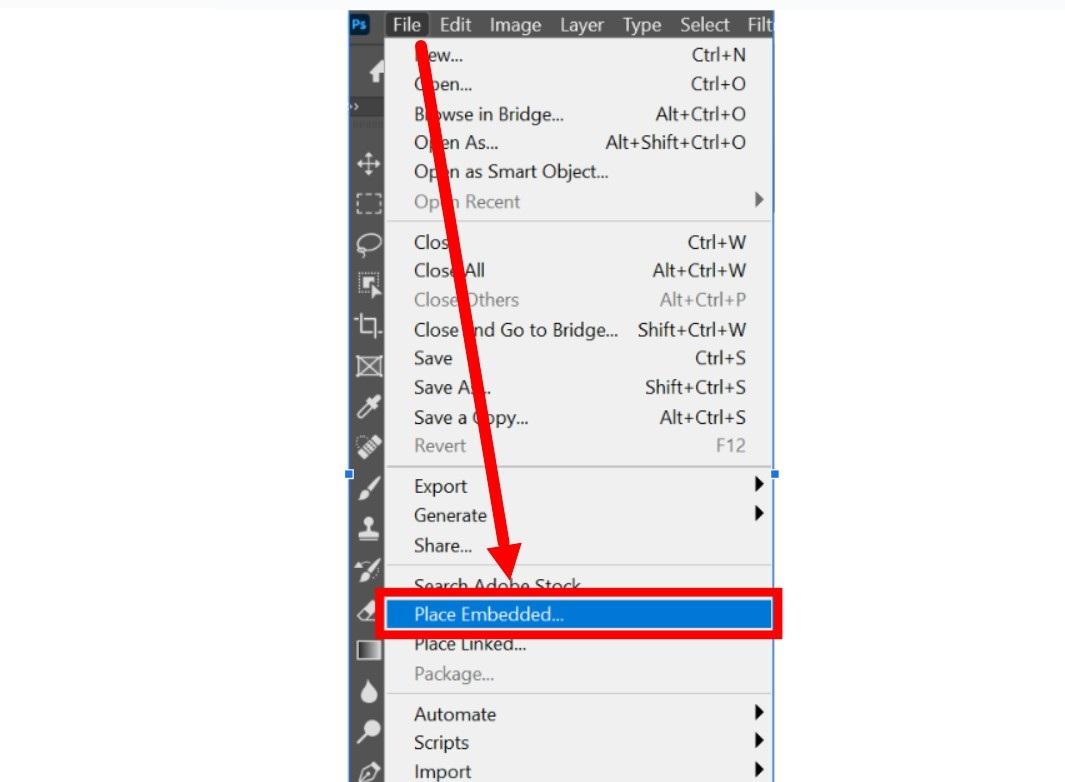Select the Rectangular Marquee tool

pos(368,203)
